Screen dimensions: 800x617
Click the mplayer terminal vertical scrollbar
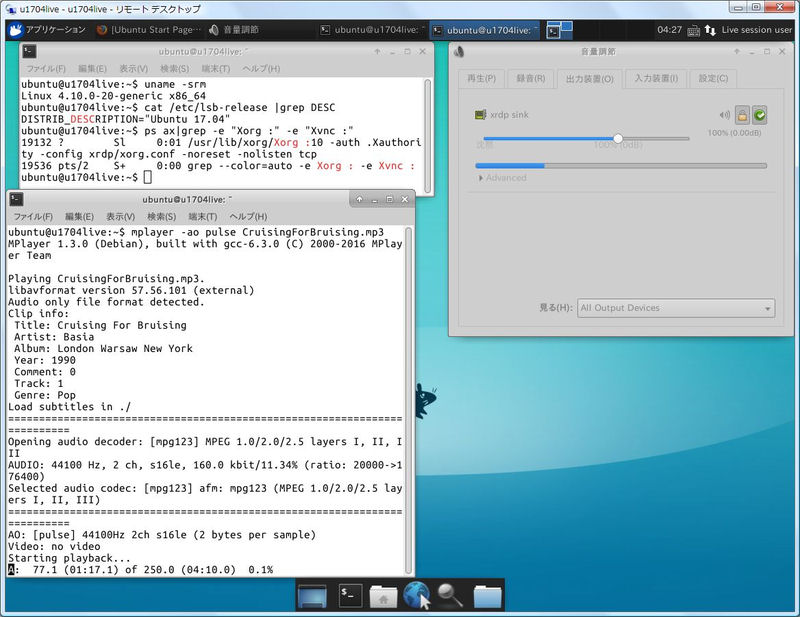click(408, 400)
